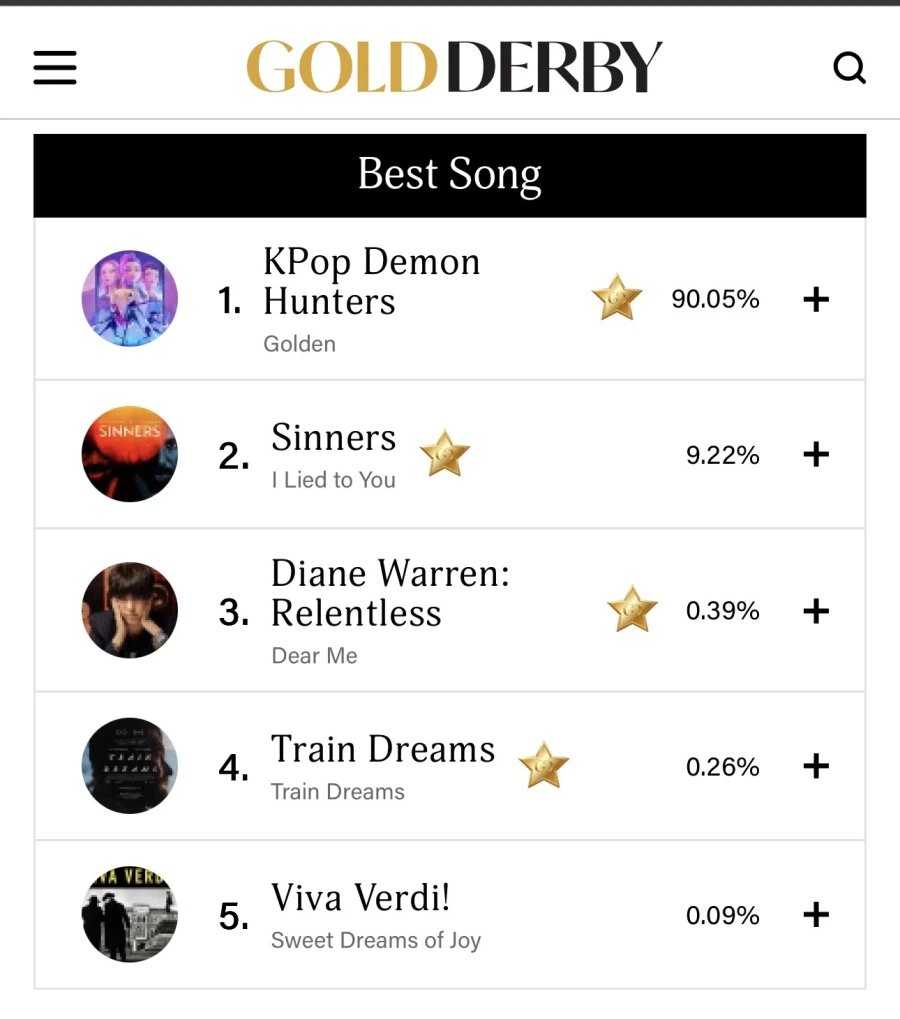This screenshot has height=1019, width=900.
Task: Click the search magnifier icon
Action: click(x=849, y=68)
